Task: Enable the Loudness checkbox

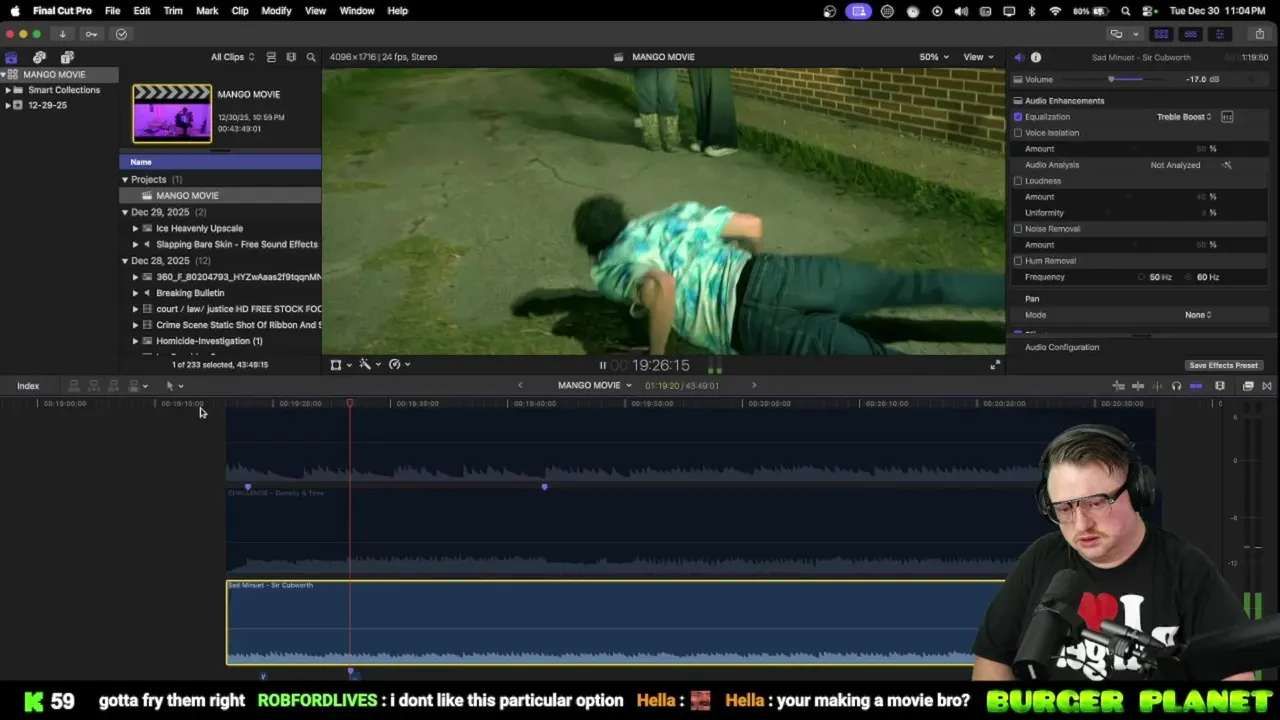Action: pyautogui.click(x=1018, y=181)
